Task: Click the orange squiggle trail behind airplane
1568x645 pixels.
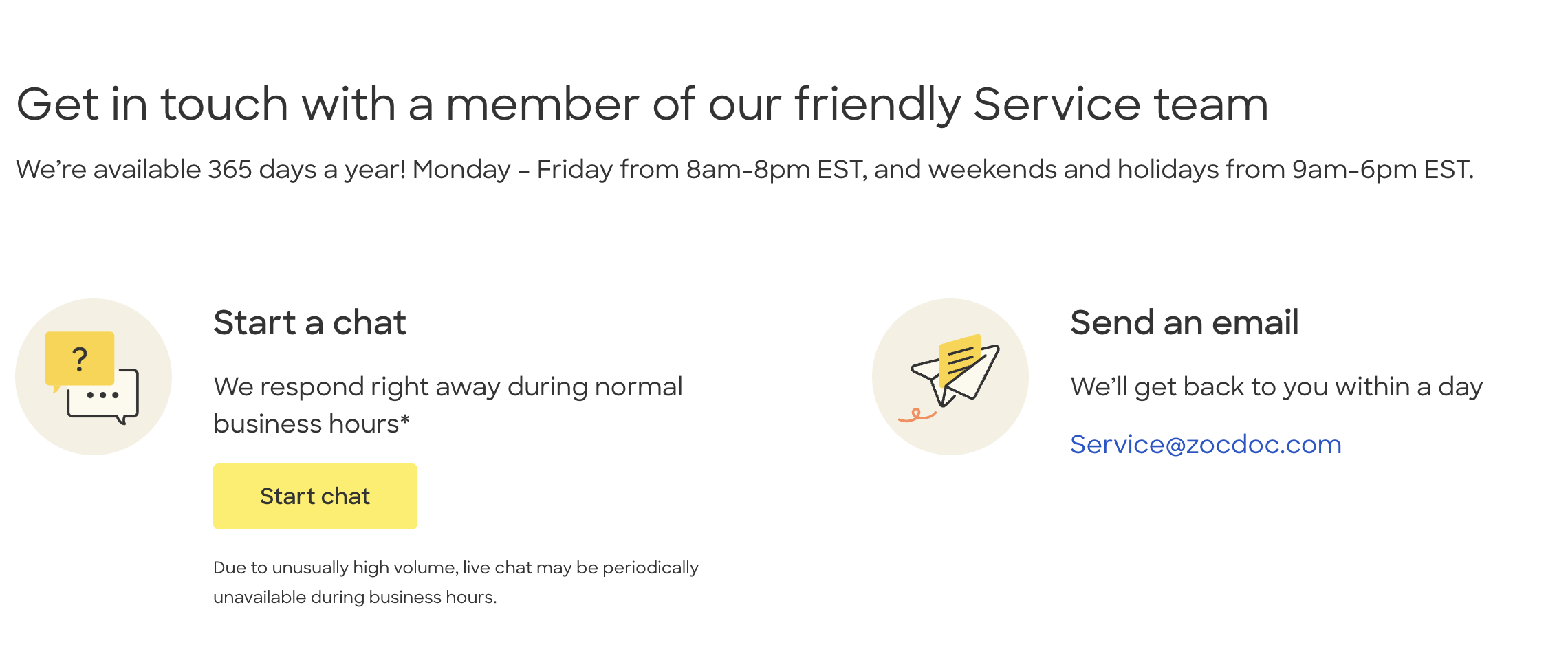Action: (x=917, y=415)
